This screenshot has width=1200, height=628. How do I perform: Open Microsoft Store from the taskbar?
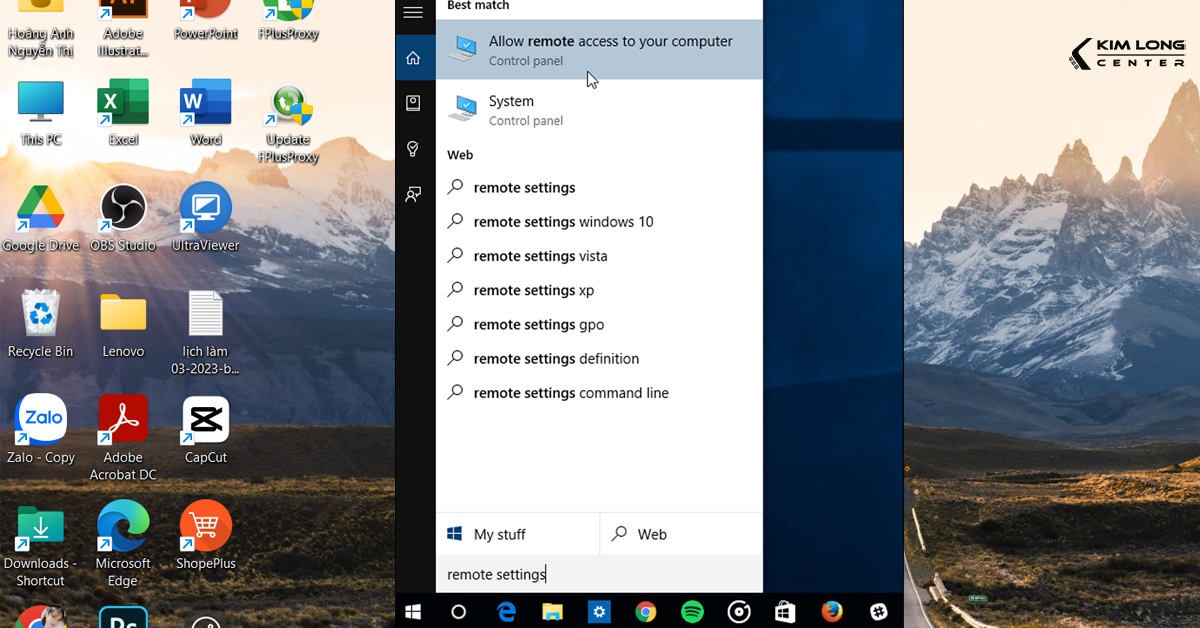pos(784,611)
